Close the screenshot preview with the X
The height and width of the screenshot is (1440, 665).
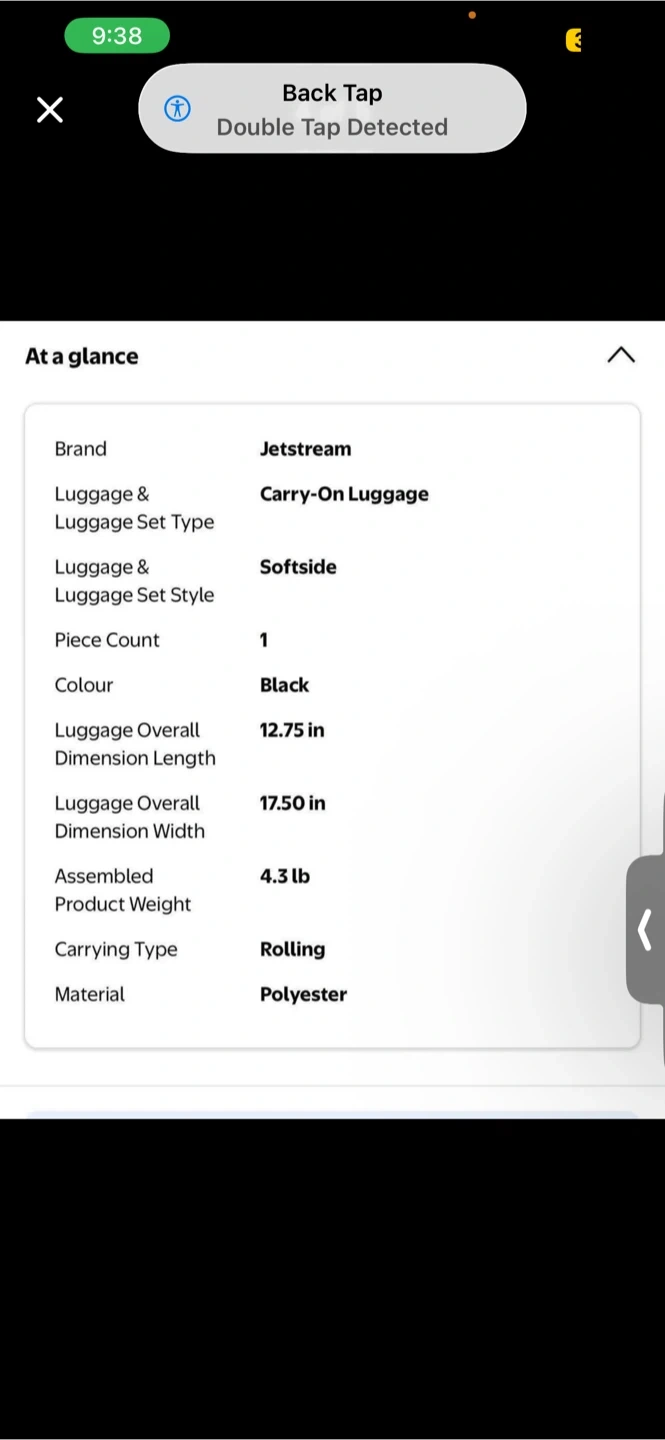coord(50,109)
